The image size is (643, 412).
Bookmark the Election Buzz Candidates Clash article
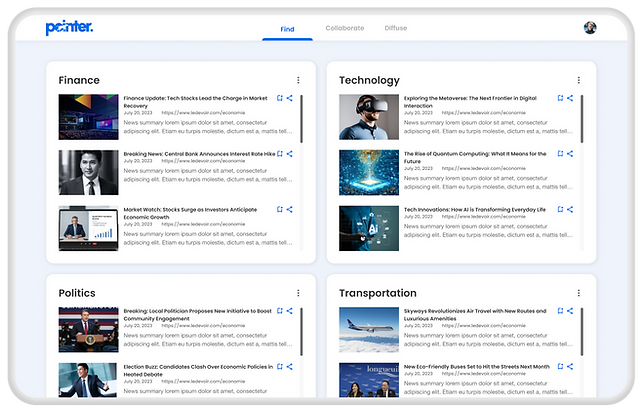[x=280, y=366]
